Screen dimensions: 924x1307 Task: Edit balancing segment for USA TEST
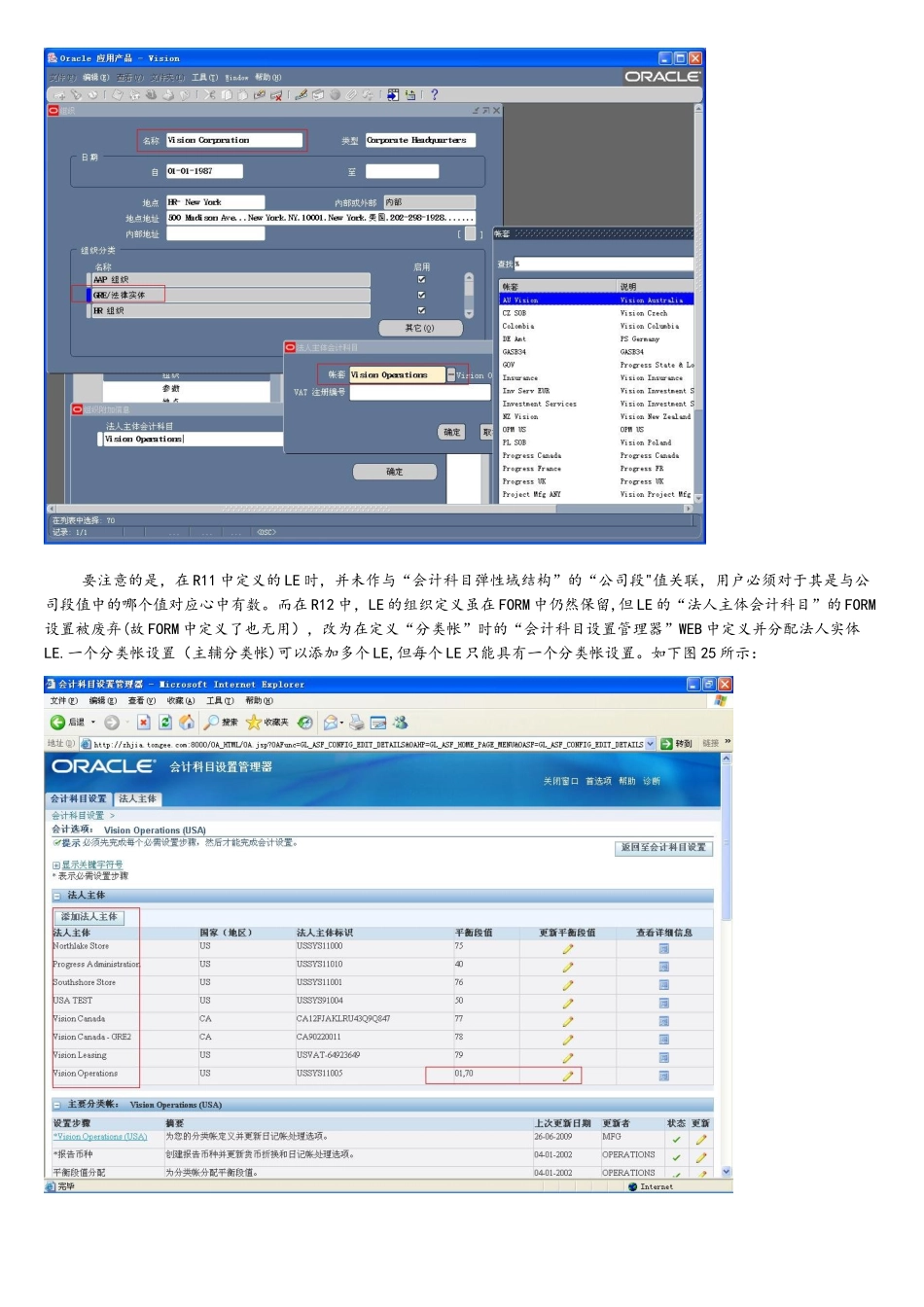click(x=568, y=1003)
